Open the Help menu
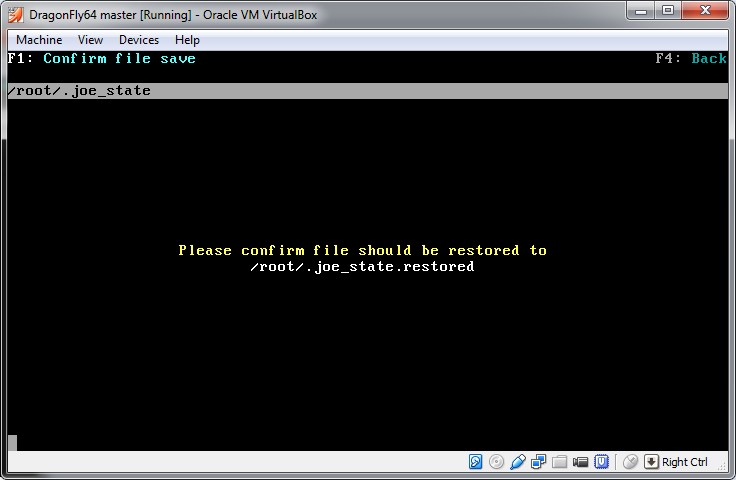736x480 pixels. coord(187,40)
